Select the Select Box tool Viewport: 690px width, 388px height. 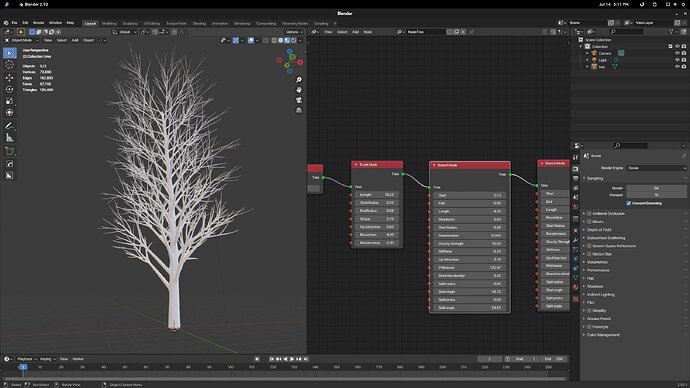(x=9, y=53)
